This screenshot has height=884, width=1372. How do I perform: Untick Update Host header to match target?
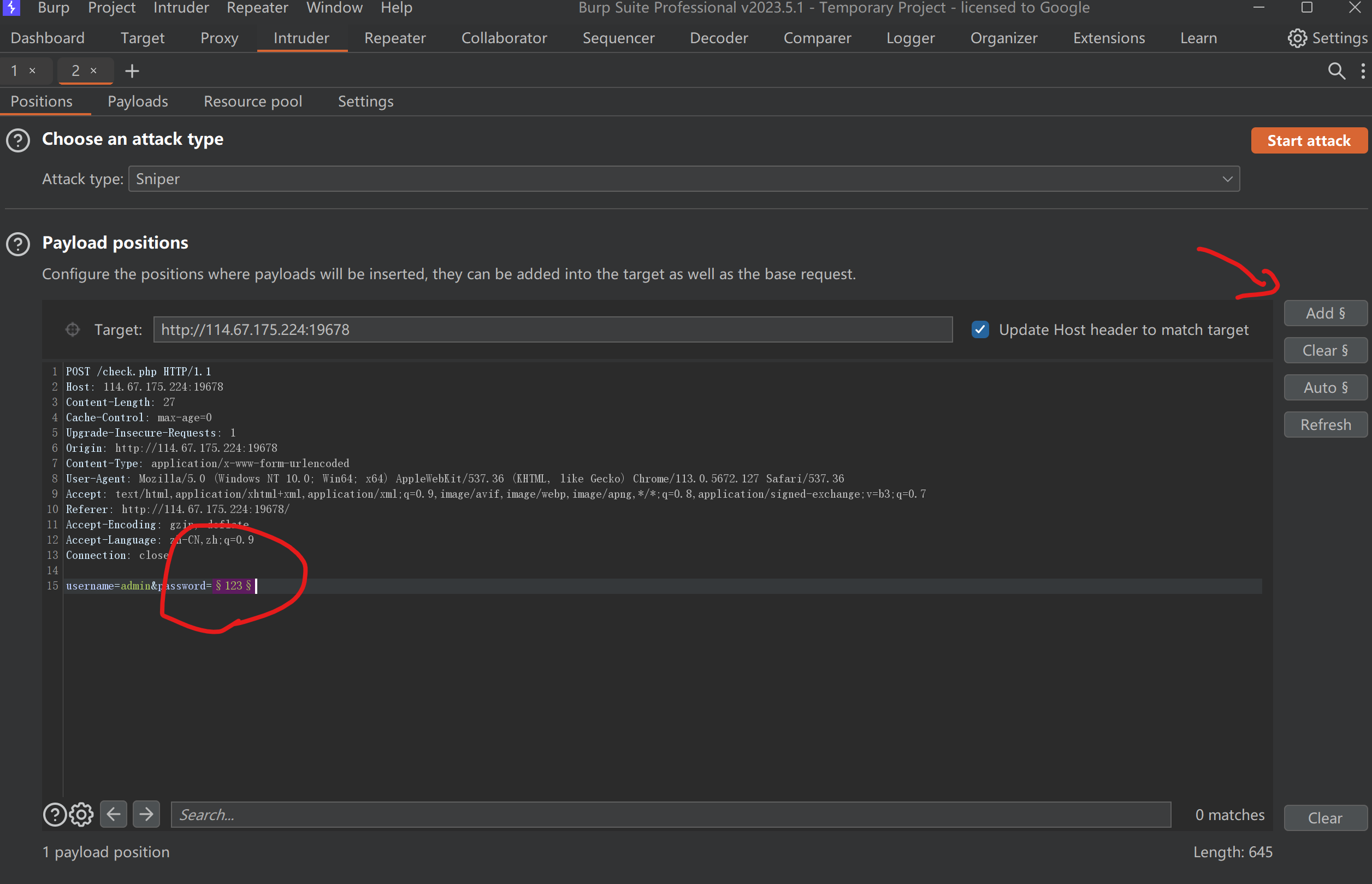pyautogui.click(x=980, y=329)
